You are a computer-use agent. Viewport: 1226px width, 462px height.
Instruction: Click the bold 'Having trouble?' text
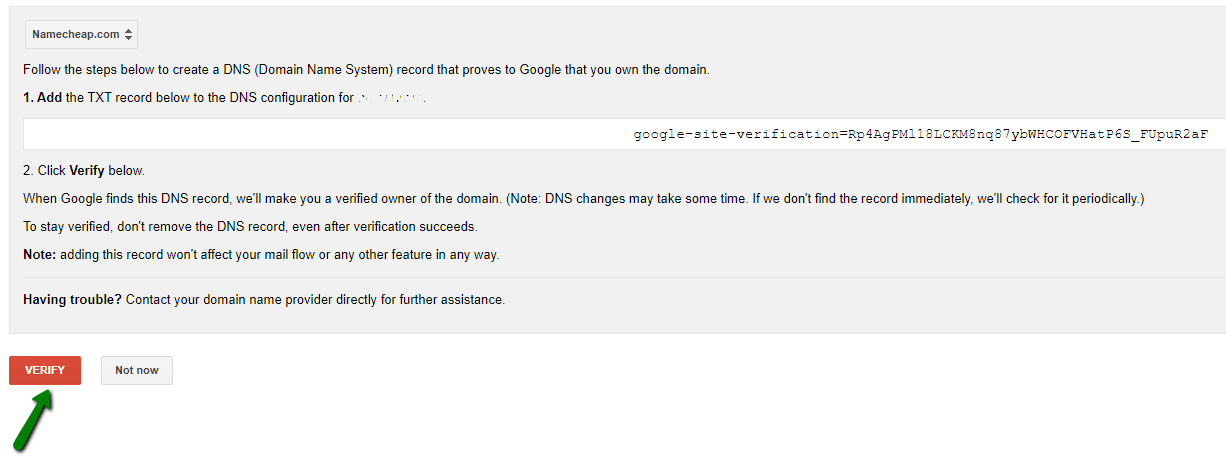click(x=72, y=299)
